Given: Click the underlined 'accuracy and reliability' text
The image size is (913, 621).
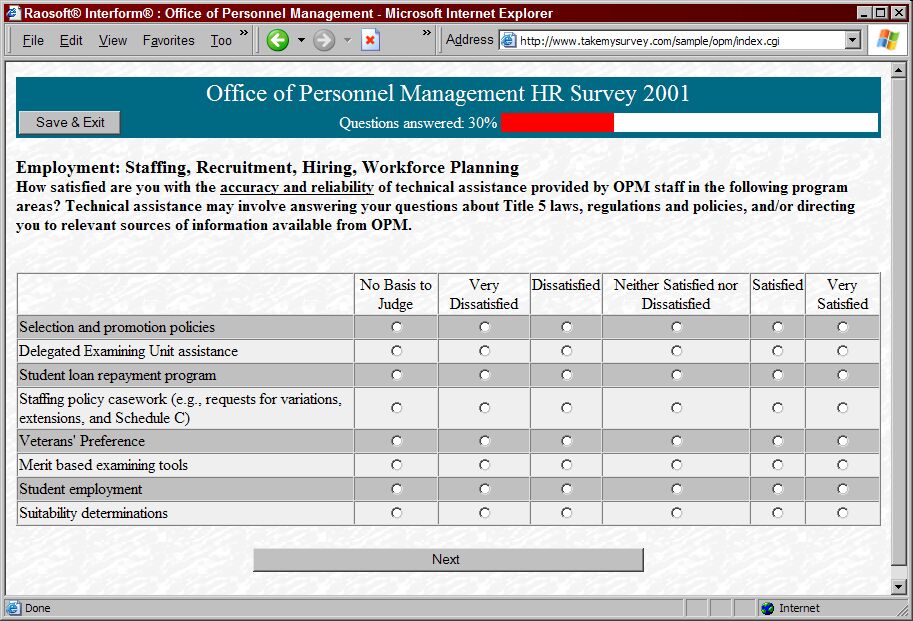Looking at the screenshot, I should pyautogui.click(x=296, y=187).
